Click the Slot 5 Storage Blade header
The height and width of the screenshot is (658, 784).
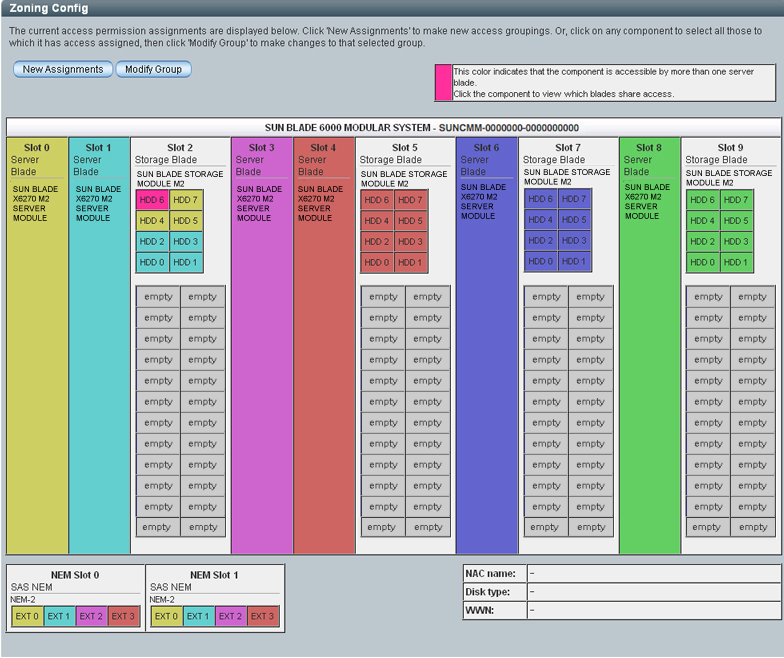pyautogui.click(x=404, y=154)
